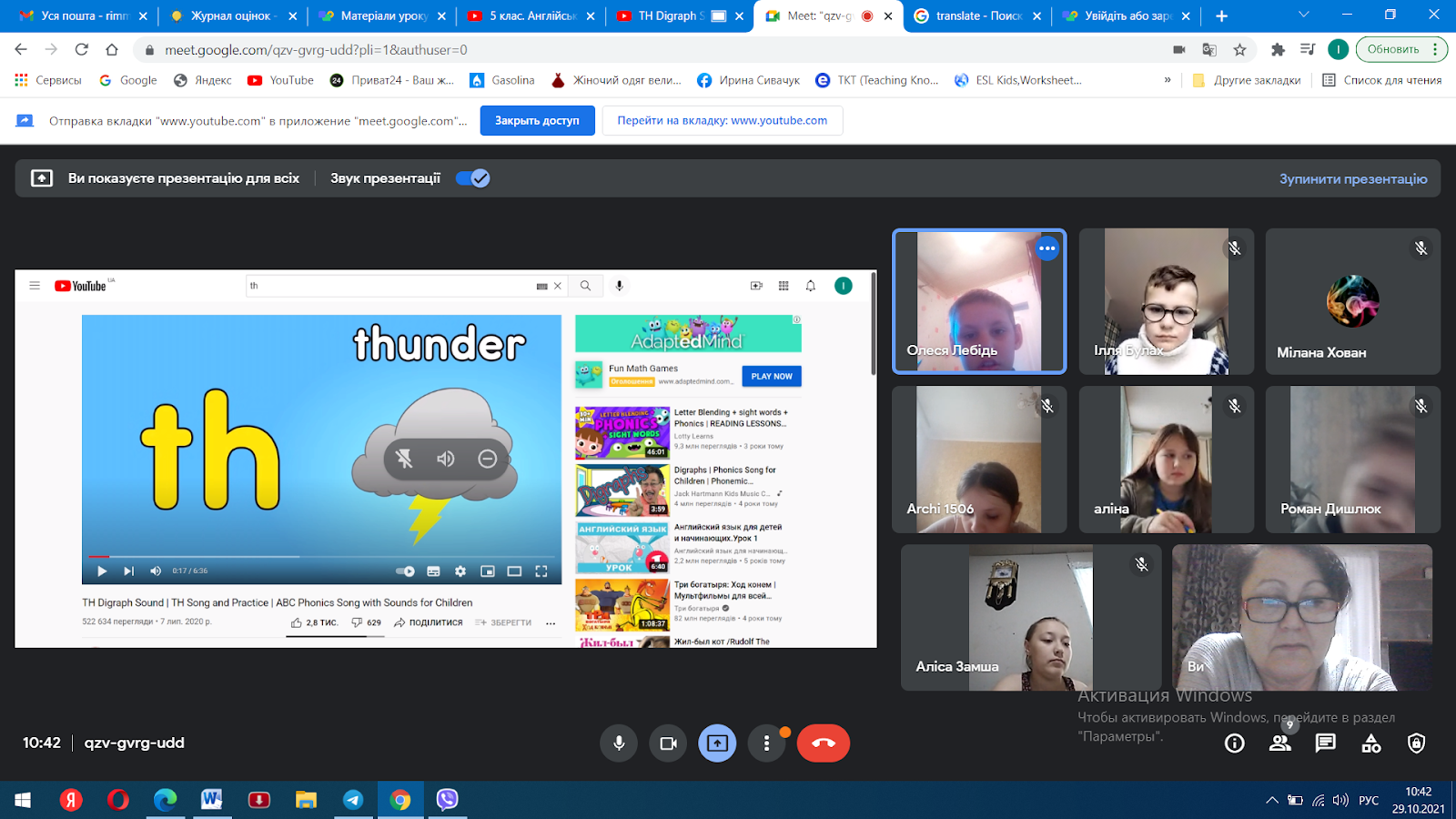
Task: Click muted mic indicator on аліна tile
Action: click(x=1235, y=406)
